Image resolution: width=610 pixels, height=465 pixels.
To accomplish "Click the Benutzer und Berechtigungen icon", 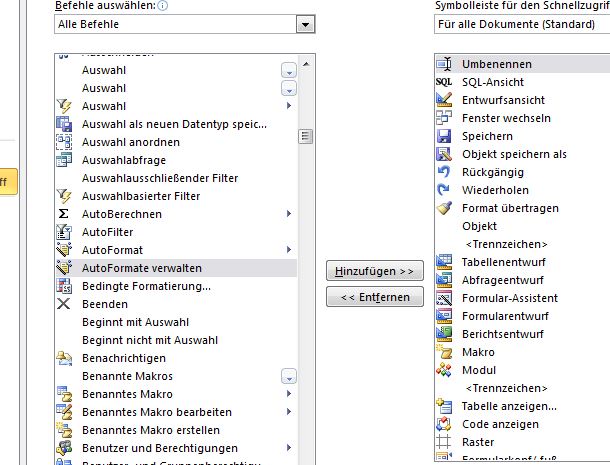I will click(64, 447).
